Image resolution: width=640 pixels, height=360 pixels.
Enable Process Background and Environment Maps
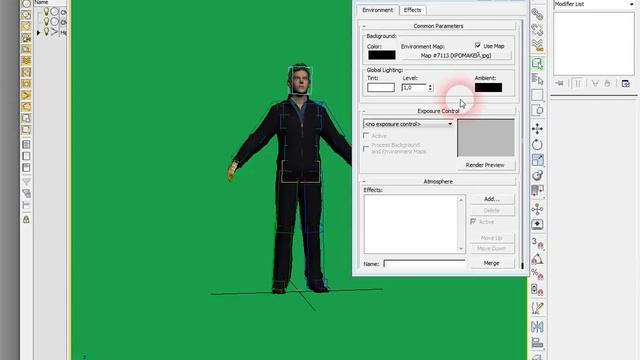click(x=366, y=149)
